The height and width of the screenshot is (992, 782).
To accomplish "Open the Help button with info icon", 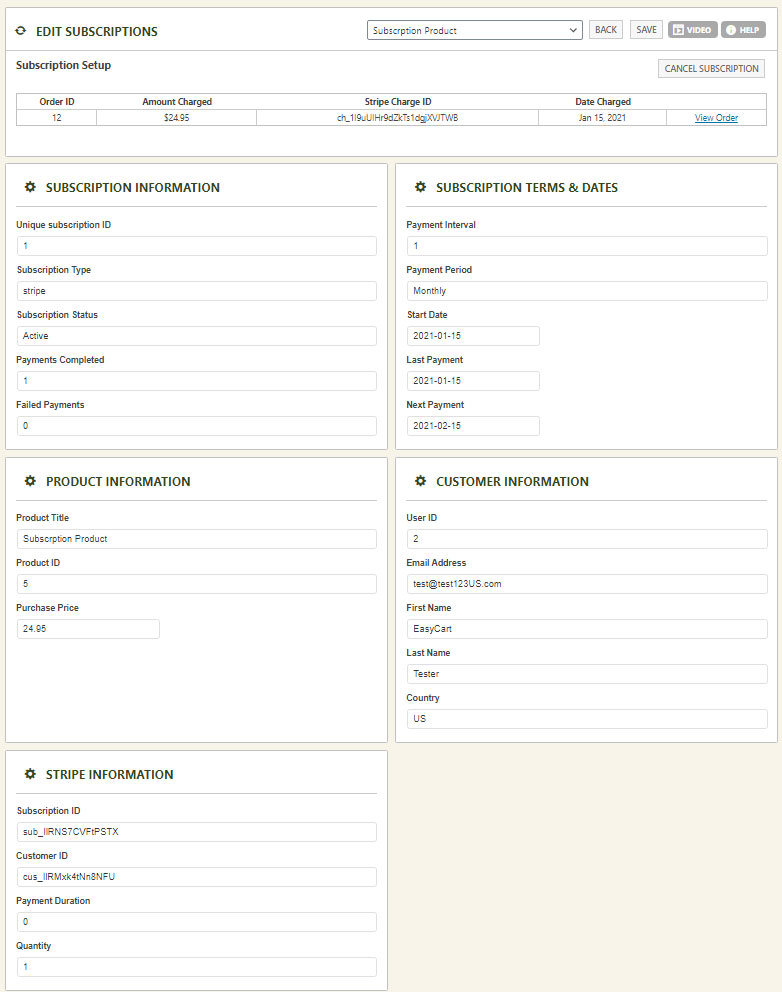I will (743, 30).
